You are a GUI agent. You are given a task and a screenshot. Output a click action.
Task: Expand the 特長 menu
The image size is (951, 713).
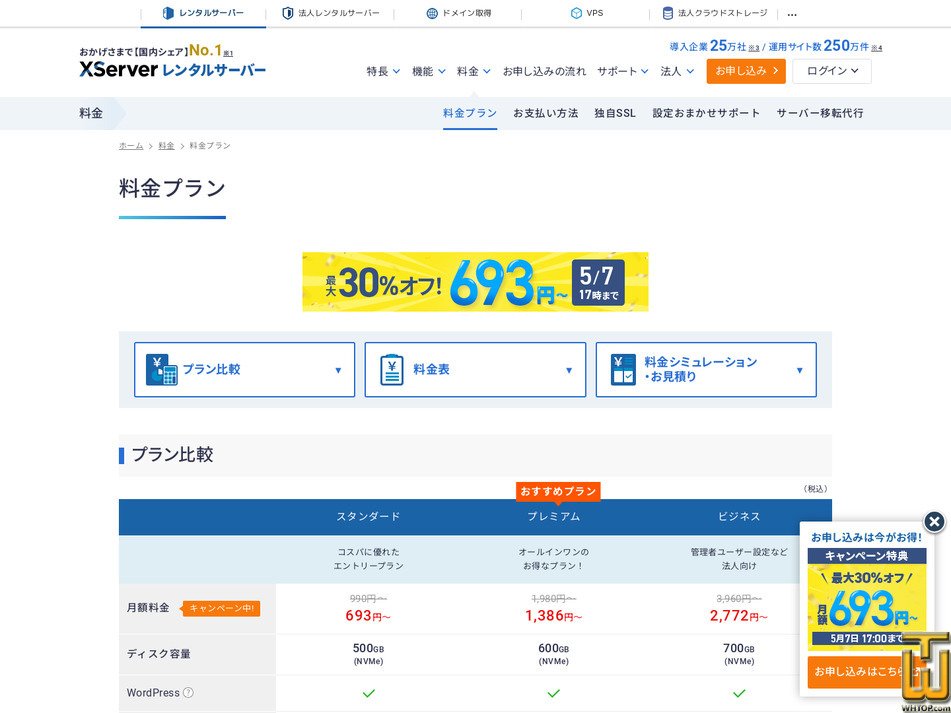(383, 72)
